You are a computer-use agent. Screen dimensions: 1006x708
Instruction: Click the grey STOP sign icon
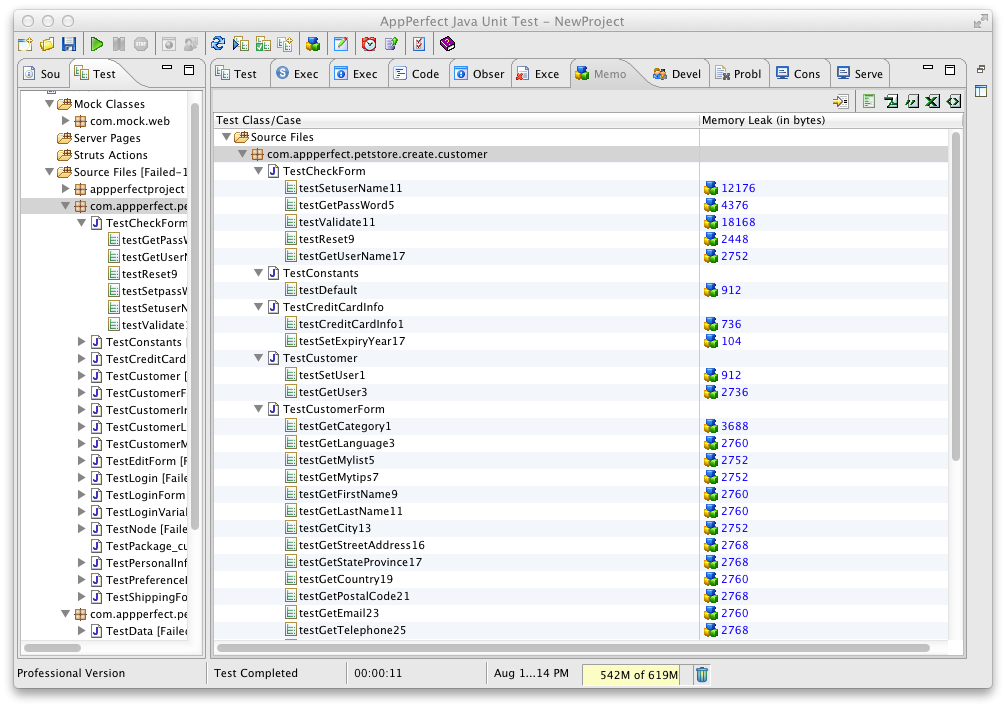coord(141,44)
